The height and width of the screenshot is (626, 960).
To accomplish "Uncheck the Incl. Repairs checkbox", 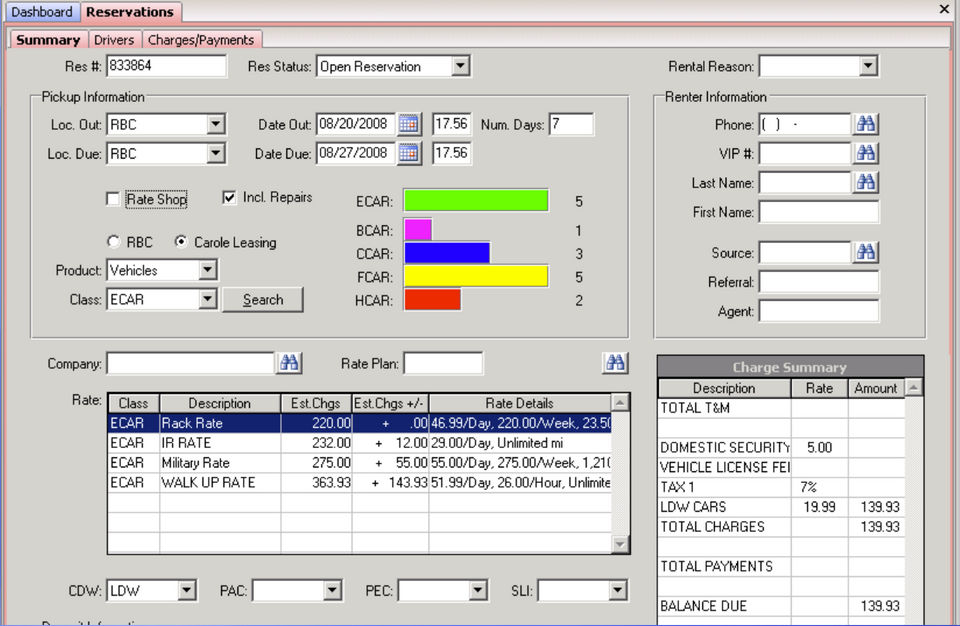I will (230, 198).
